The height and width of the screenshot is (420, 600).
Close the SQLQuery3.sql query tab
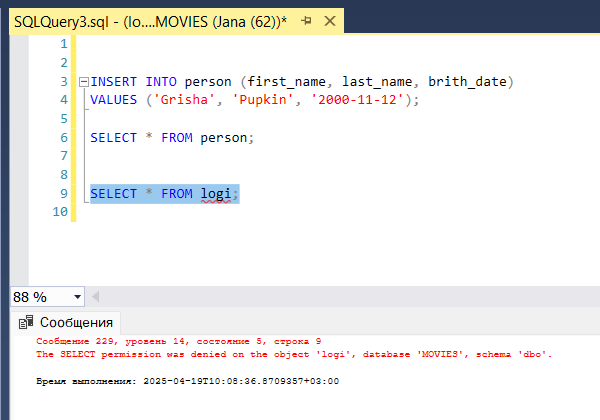[330, 21]
